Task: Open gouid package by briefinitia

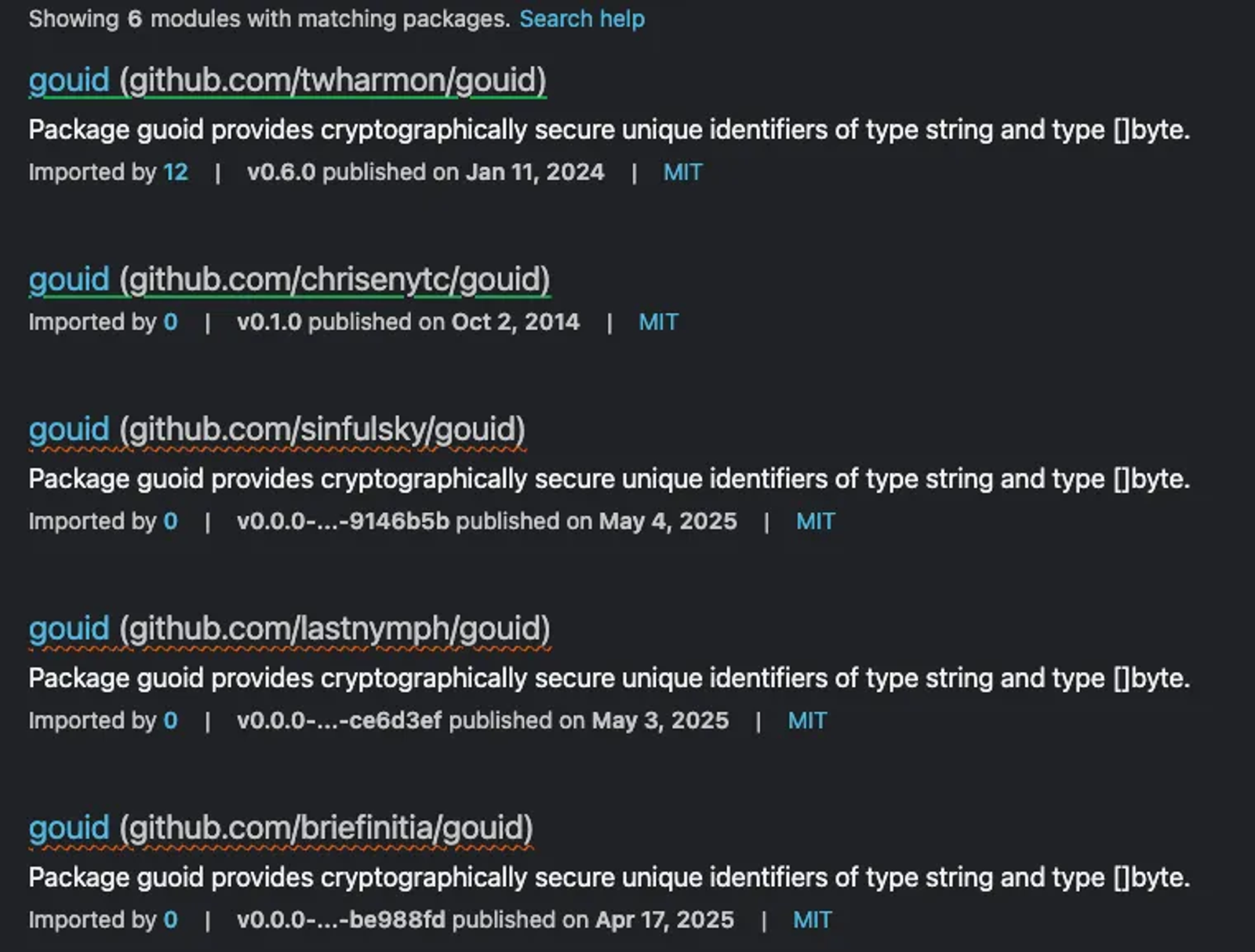Action: point(281,827)
